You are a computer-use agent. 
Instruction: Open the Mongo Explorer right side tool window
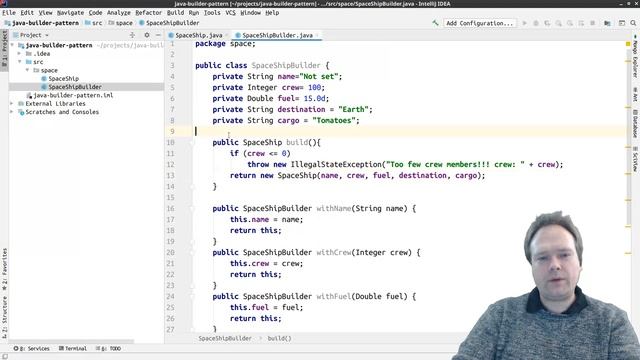(x=635, y=56)
